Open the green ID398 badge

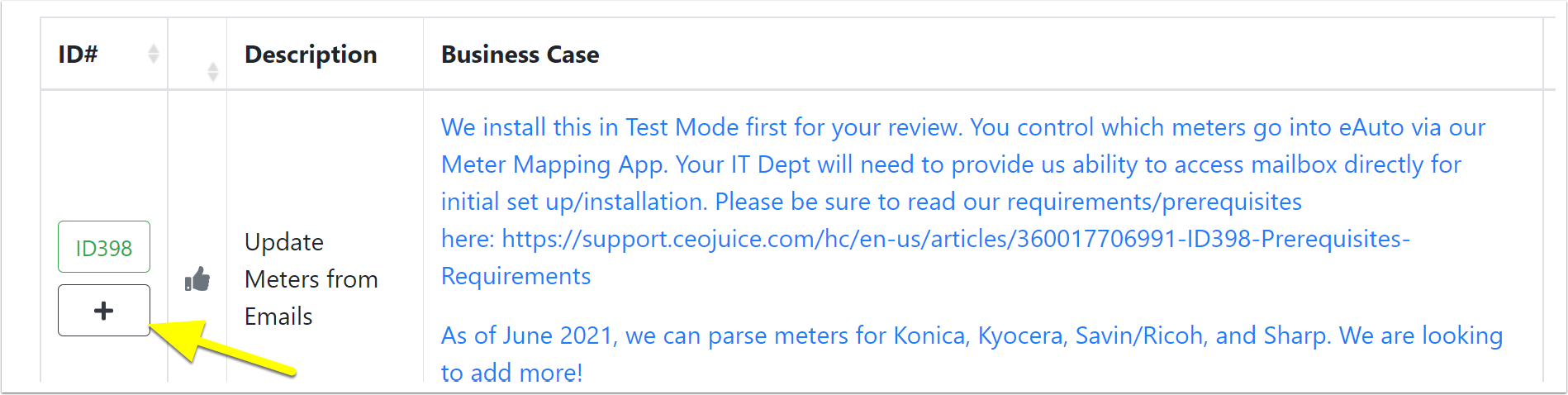[104, 247]
